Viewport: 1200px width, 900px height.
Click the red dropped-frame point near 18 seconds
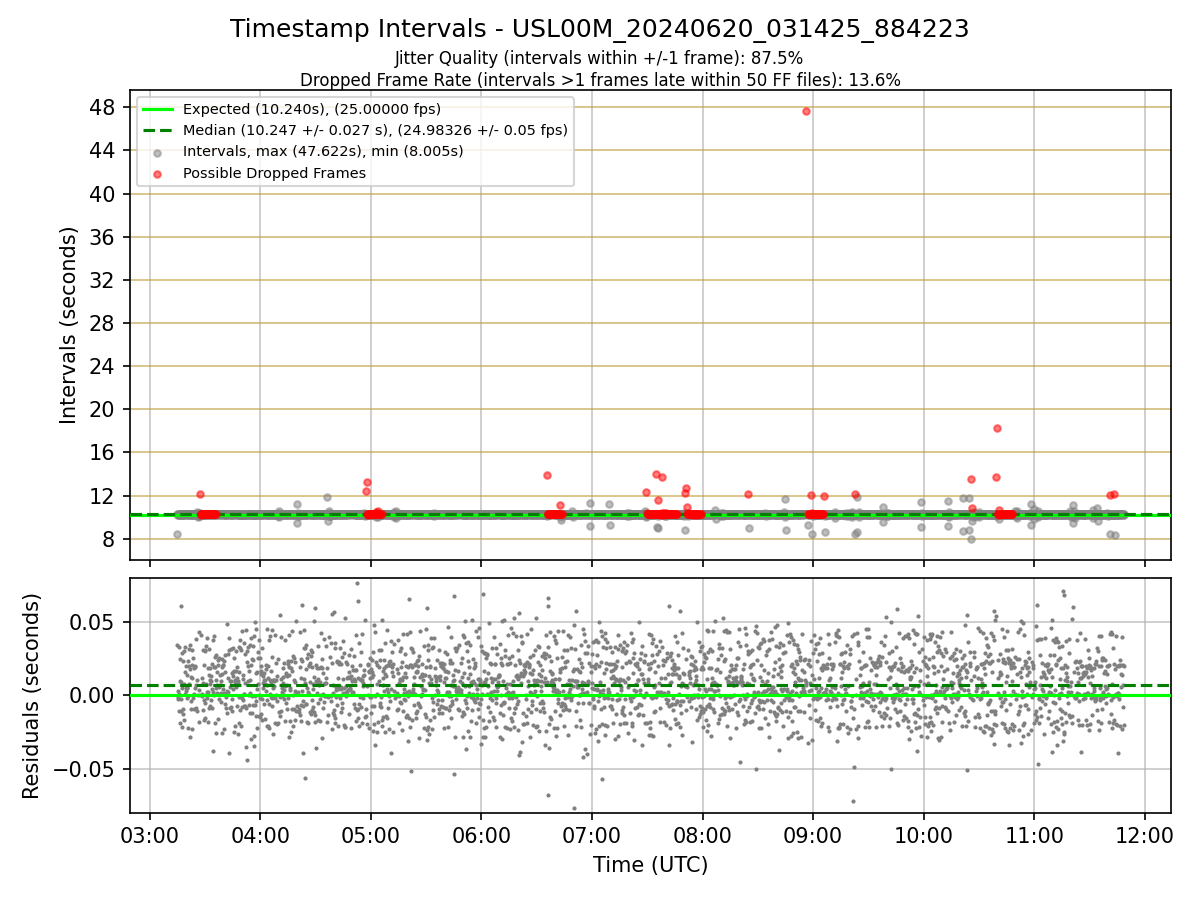(997, 428)
